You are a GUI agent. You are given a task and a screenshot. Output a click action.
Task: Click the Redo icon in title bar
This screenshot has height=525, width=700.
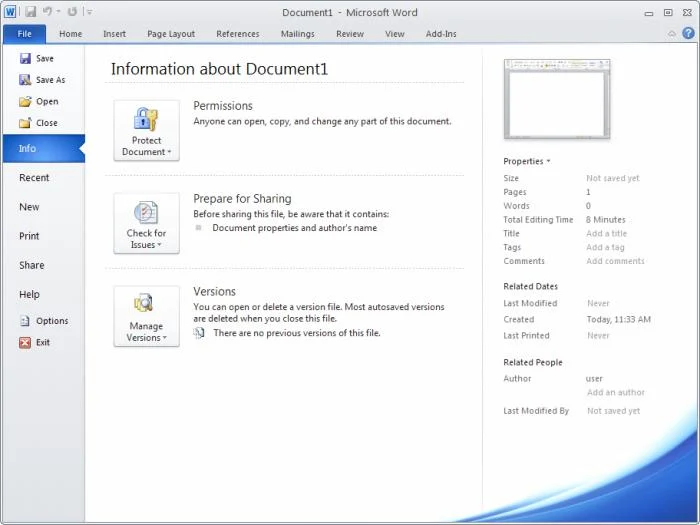[x=72, y=12]
